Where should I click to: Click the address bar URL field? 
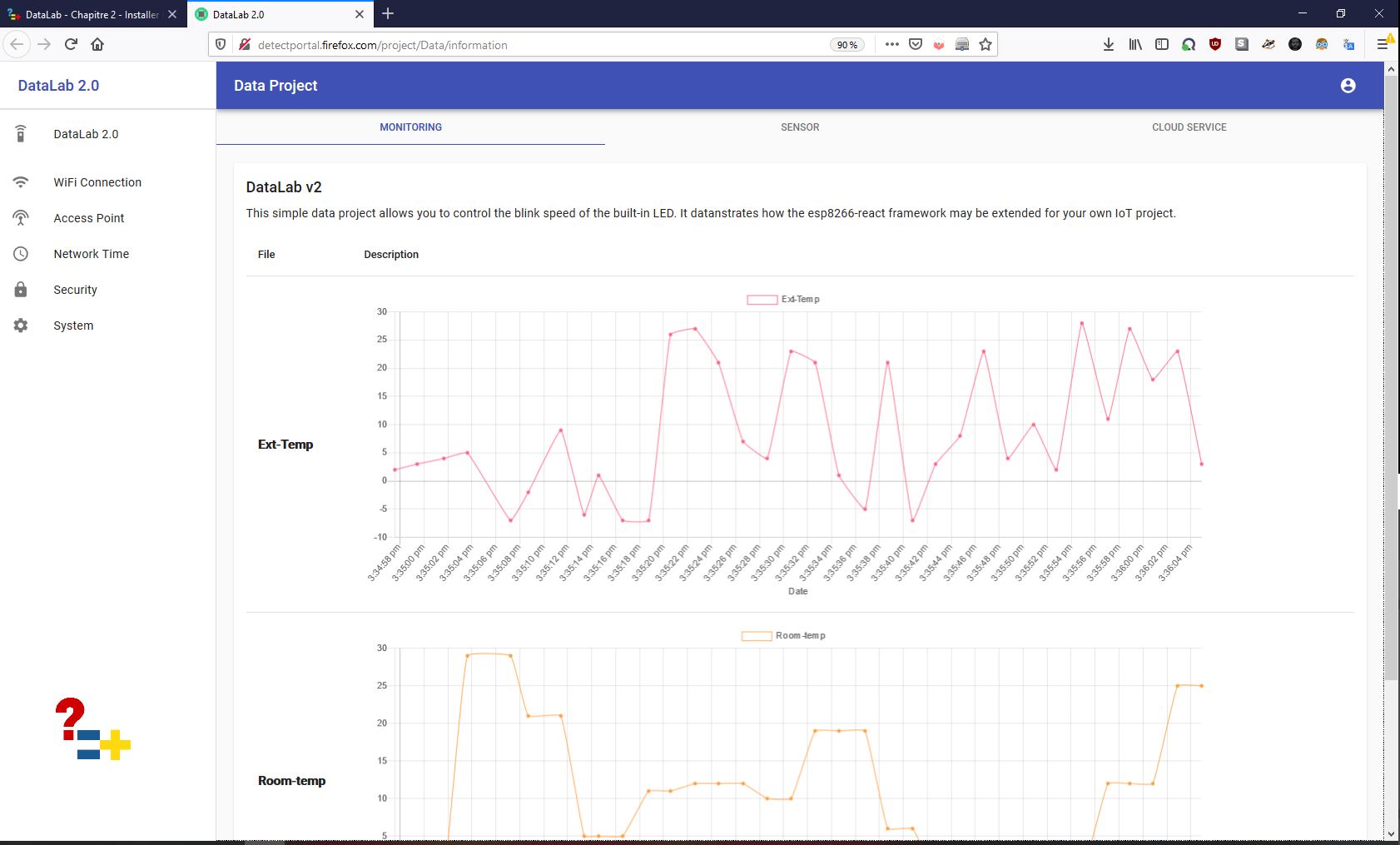(533, 45)
